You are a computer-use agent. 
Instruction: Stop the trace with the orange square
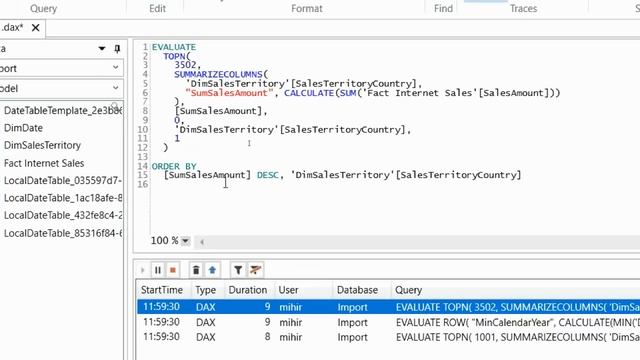pos(173,270)
